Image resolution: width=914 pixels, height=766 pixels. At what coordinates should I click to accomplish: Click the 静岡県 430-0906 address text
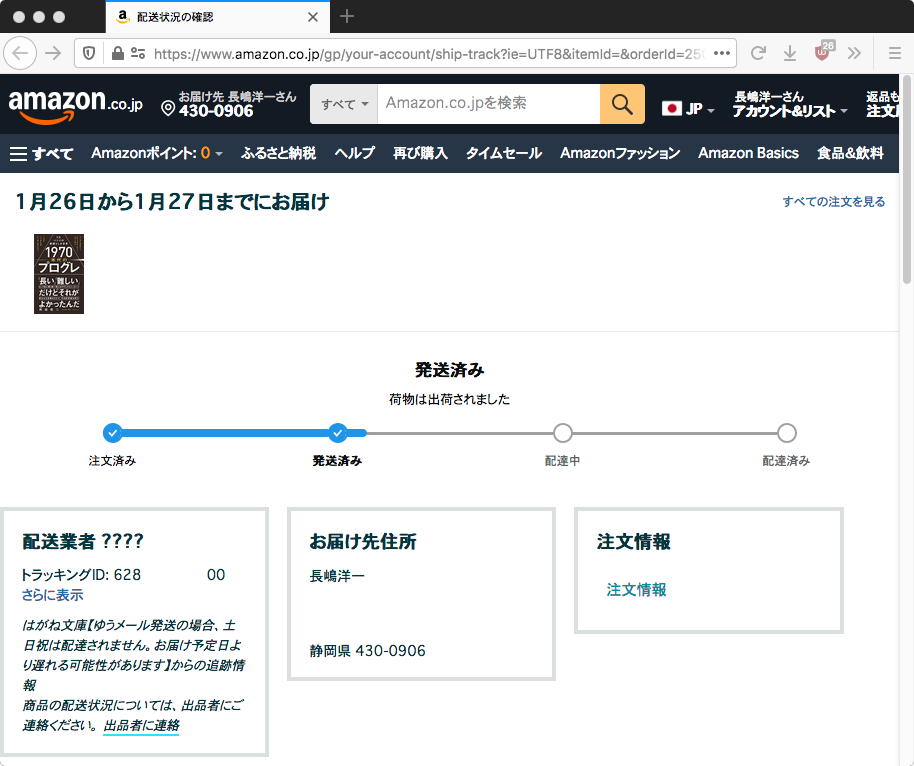click(x=367, y=651)
